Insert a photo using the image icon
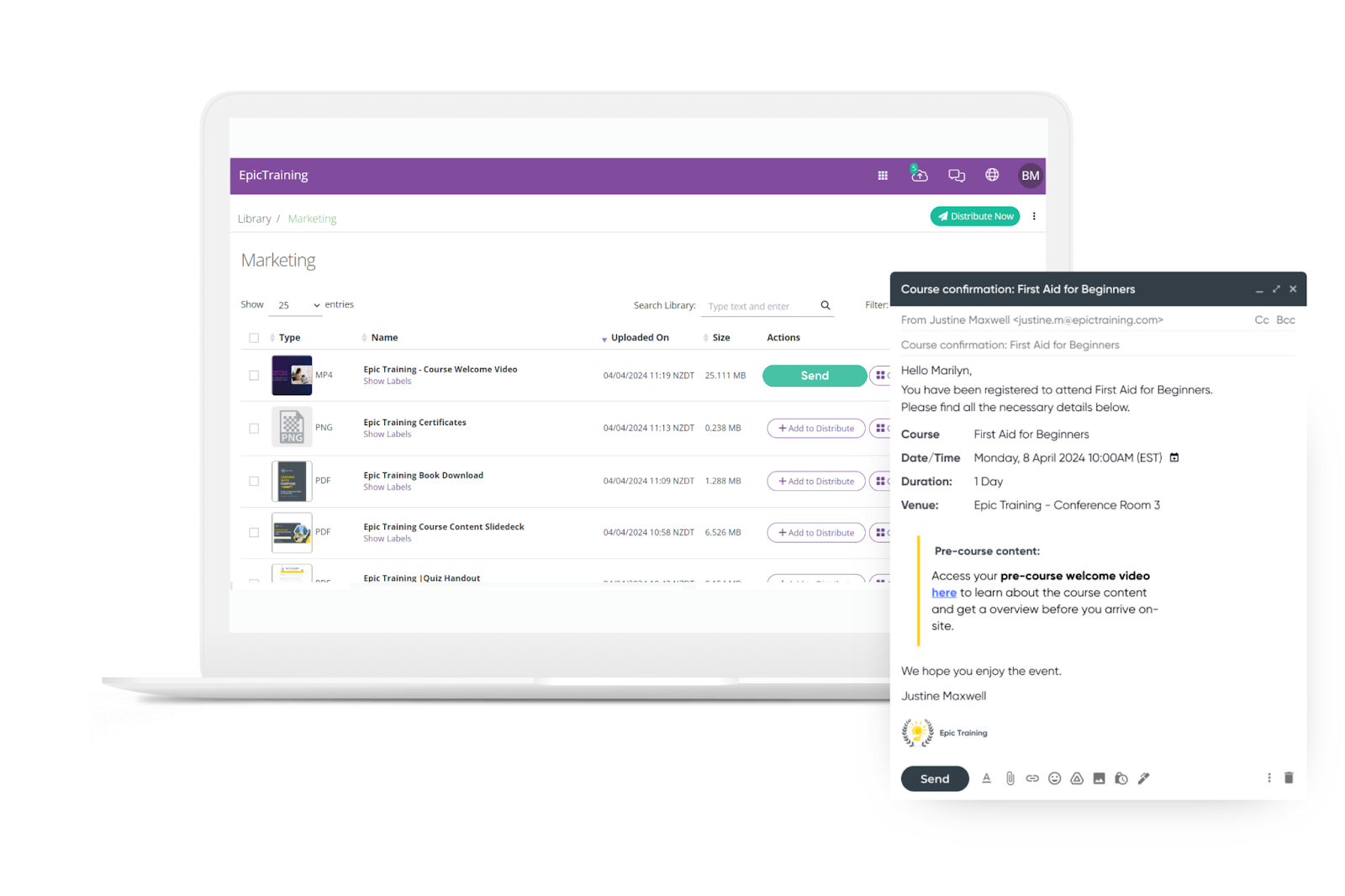 pyautogui.click(x=1099, y=778)
